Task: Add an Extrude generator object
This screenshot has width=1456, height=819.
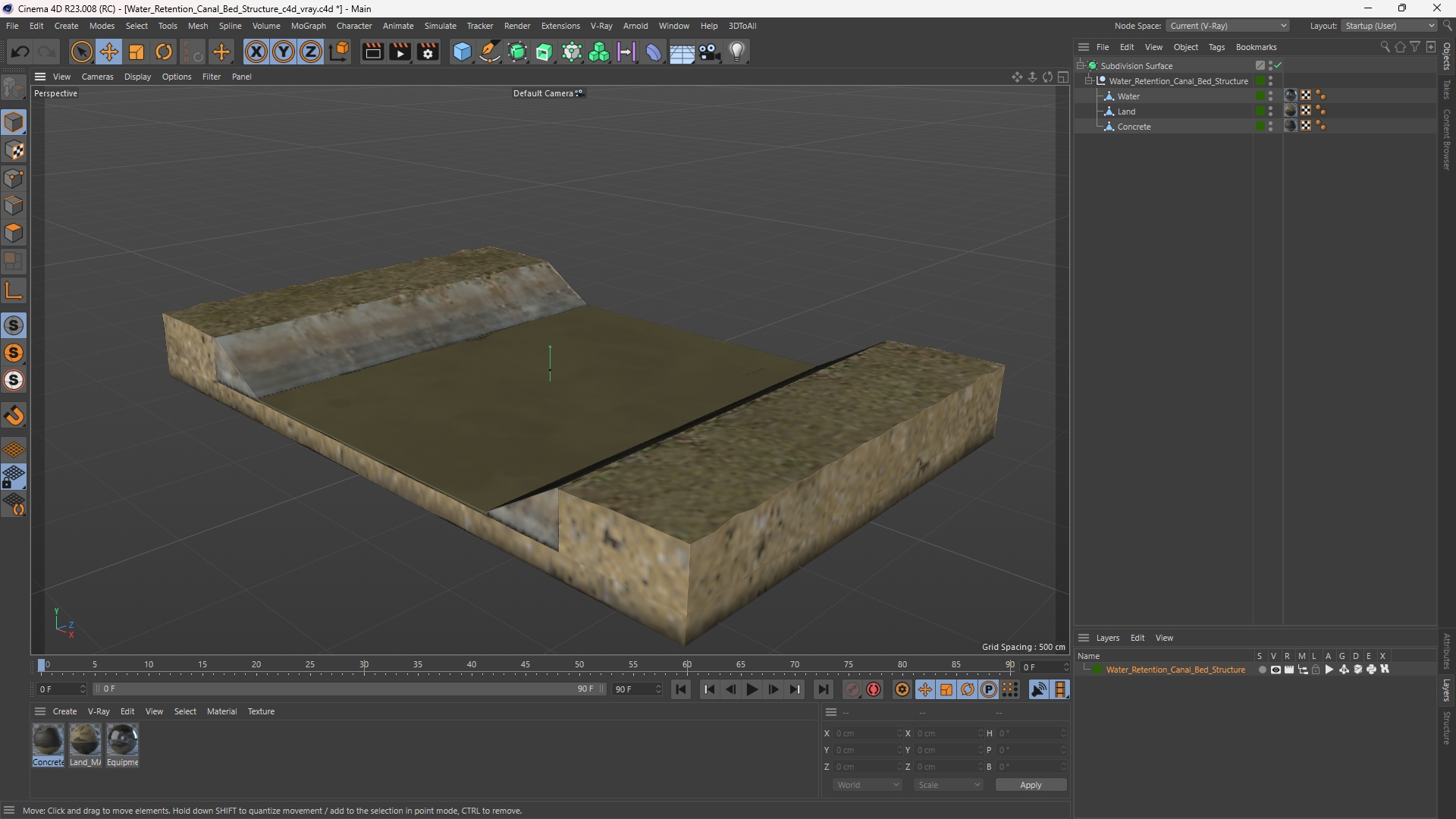Action: coord(544,52)
